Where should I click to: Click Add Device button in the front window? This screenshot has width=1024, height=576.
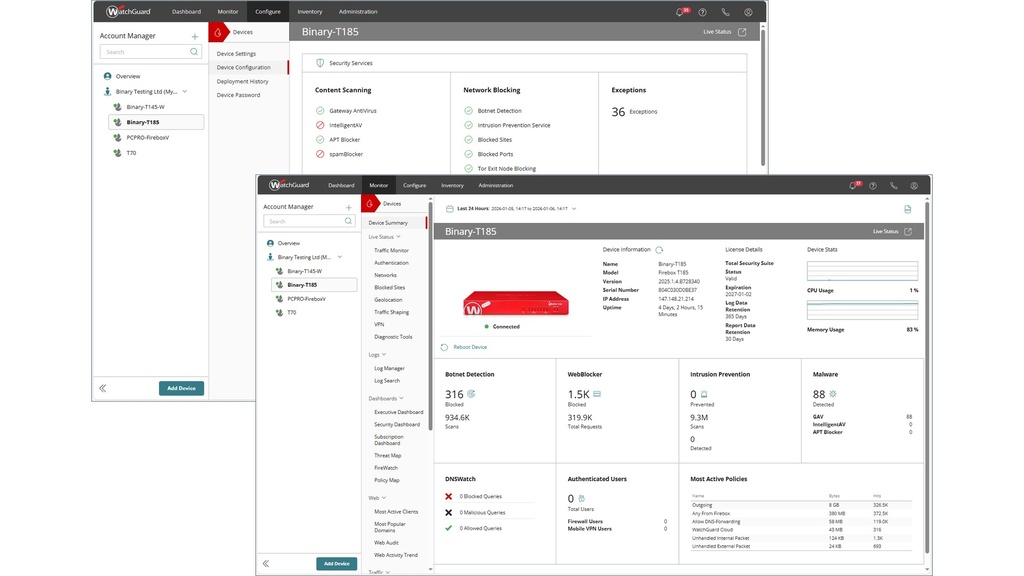coord(336,564)
